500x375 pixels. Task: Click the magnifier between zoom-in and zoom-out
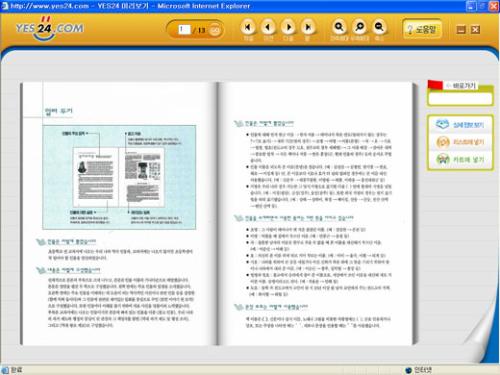(x=359, y=27)
